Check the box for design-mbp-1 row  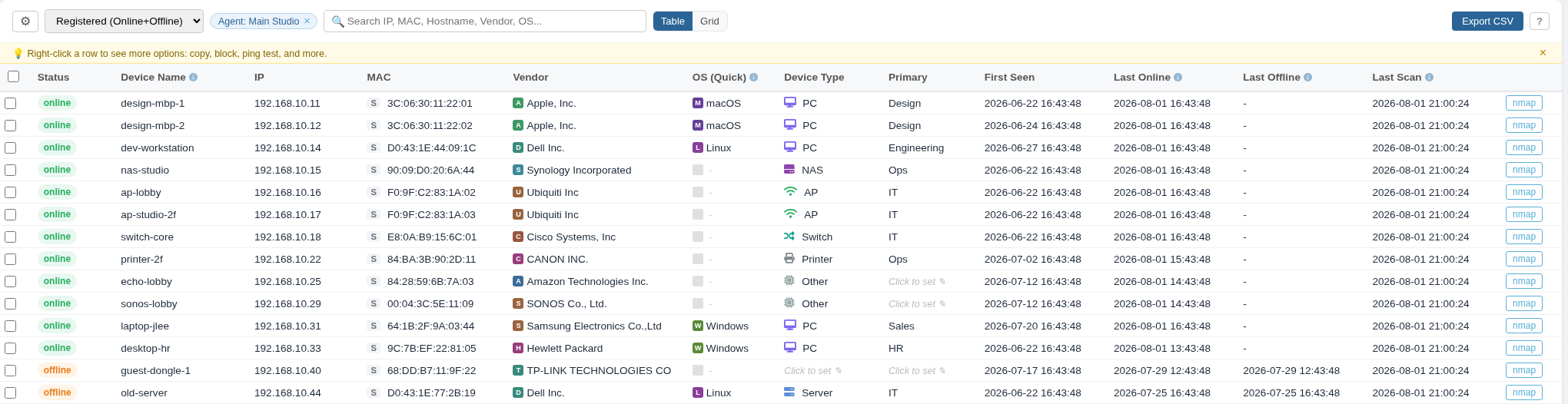tap(10, 103)
